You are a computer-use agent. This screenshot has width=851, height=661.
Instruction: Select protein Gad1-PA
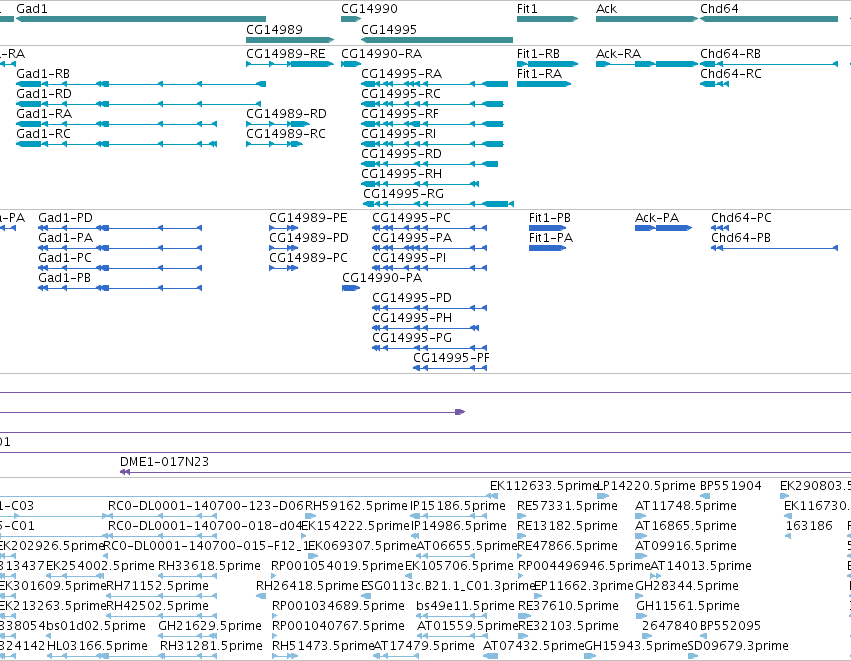click(65, 238)
